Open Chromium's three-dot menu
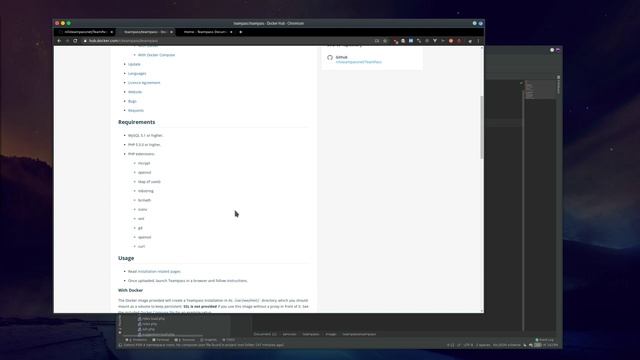Image resolution: width=640 pixels, height=360 pixels. pyautogui.click(x=478, y=41)
